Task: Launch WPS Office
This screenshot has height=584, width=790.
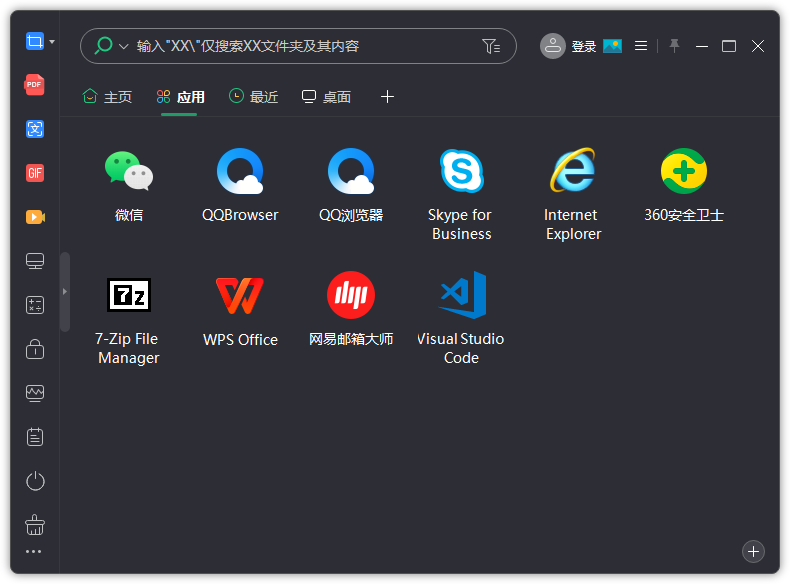Action: point(240,310)
